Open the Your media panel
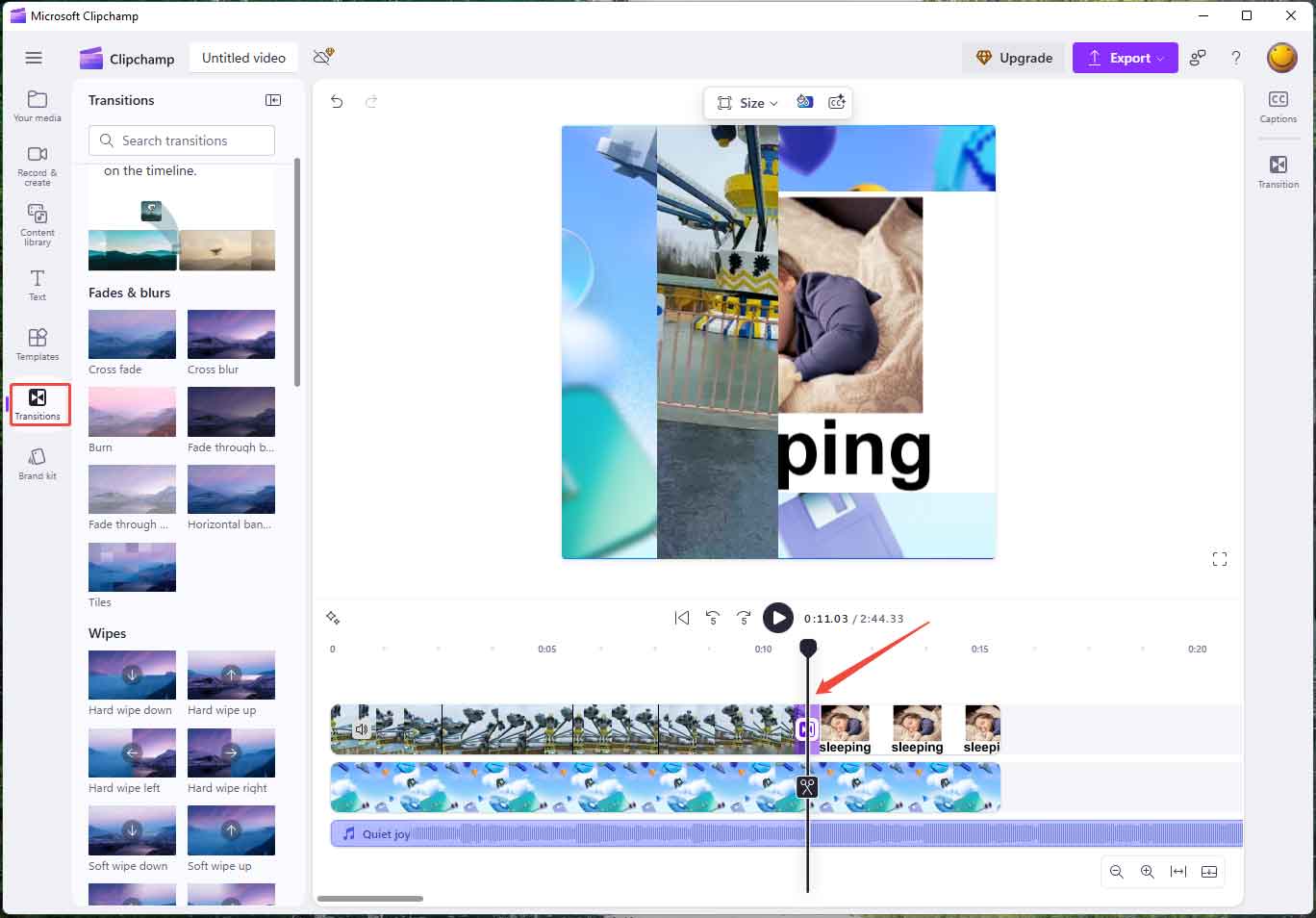 37,104
